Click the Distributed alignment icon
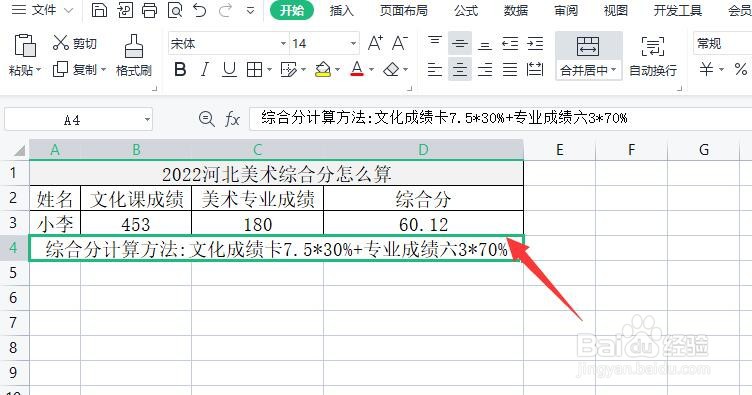Viewport: 752px width, 395px height. tap(535, 70)
